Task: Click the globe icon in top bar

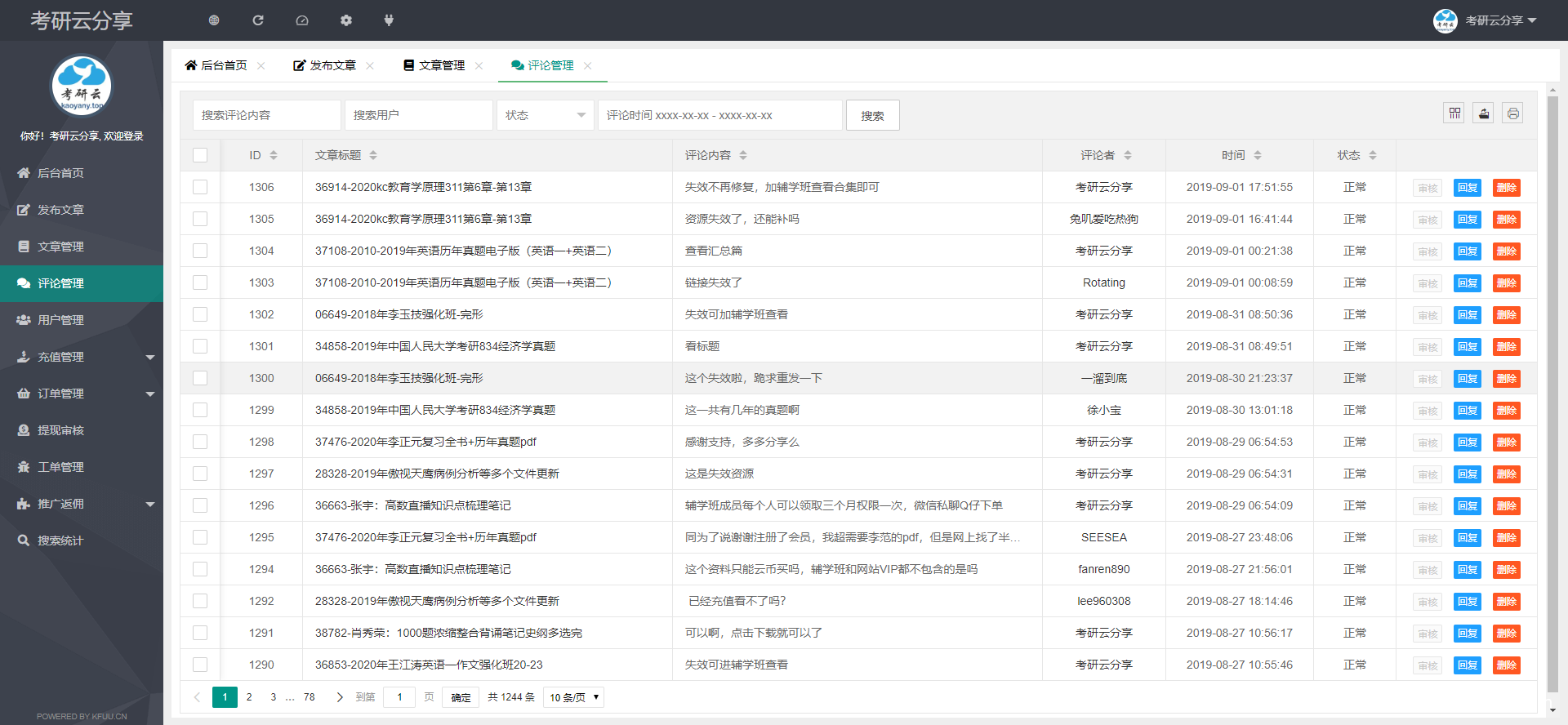Action: 214,20
